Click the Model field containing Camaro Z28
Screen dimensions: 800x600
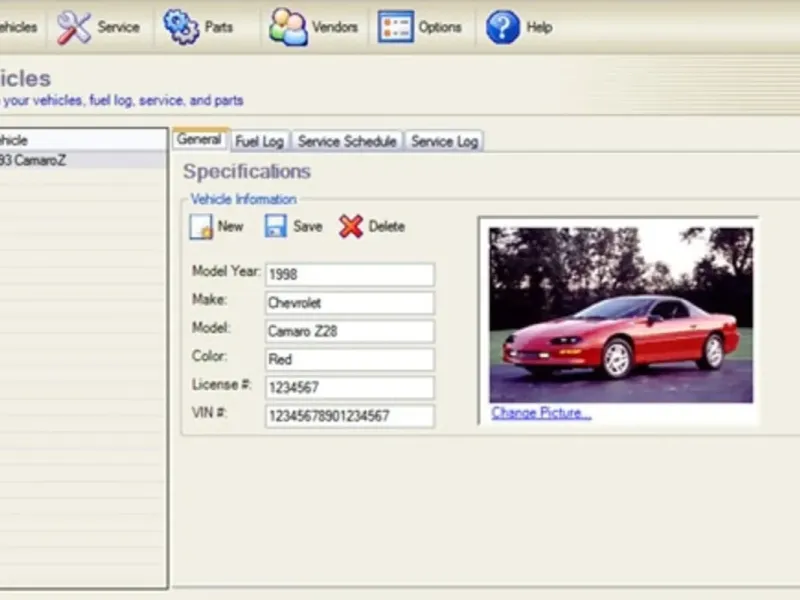(x=349, y=331)
